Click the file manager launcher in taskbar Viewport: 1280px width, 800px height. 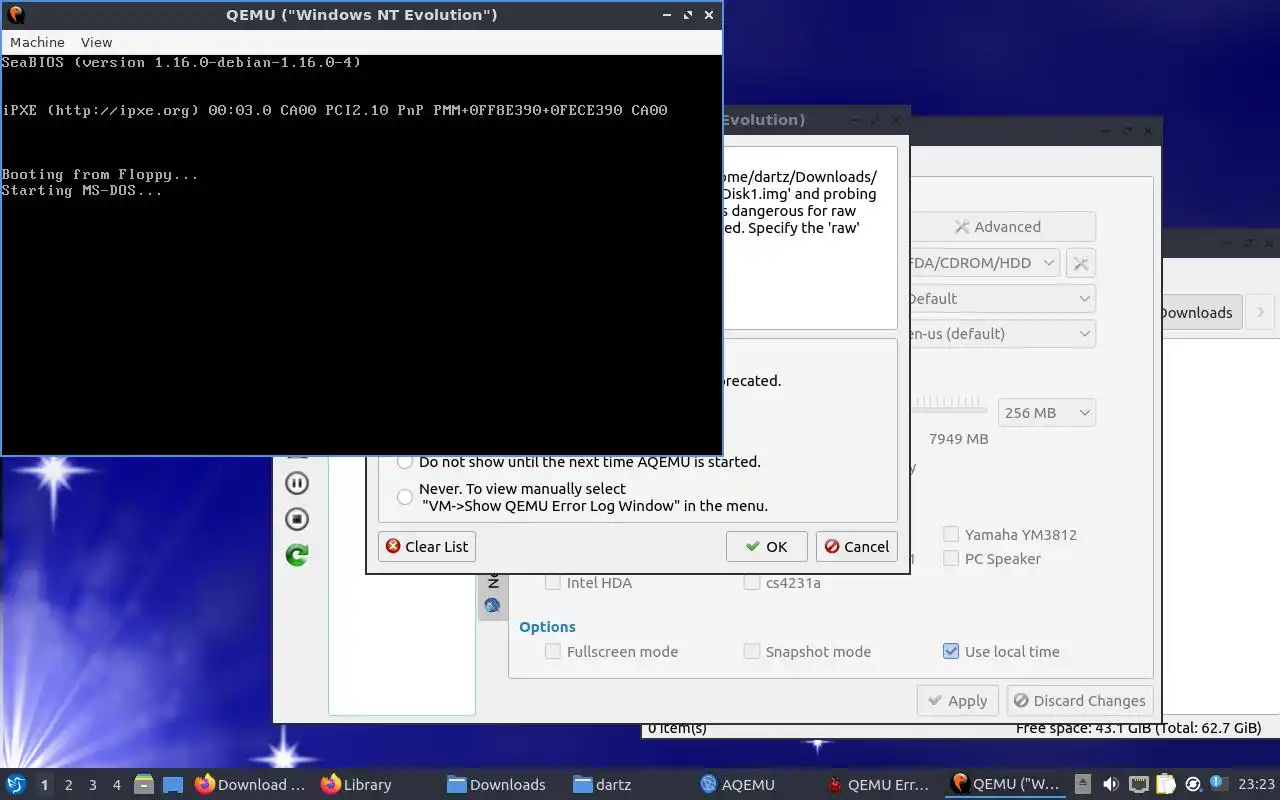click(143, 784)
